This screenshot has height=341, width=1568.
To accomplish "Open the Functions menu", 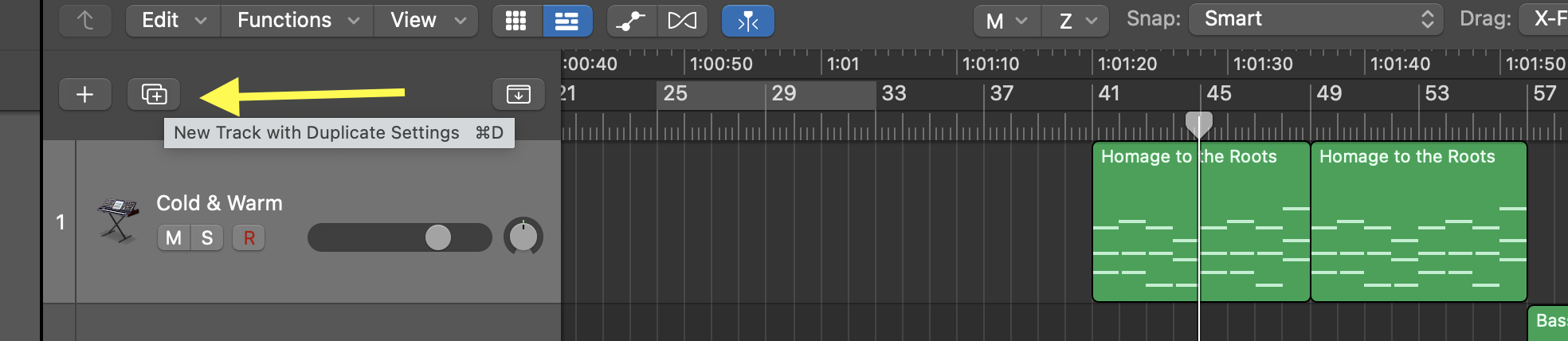I will point(297,20).
